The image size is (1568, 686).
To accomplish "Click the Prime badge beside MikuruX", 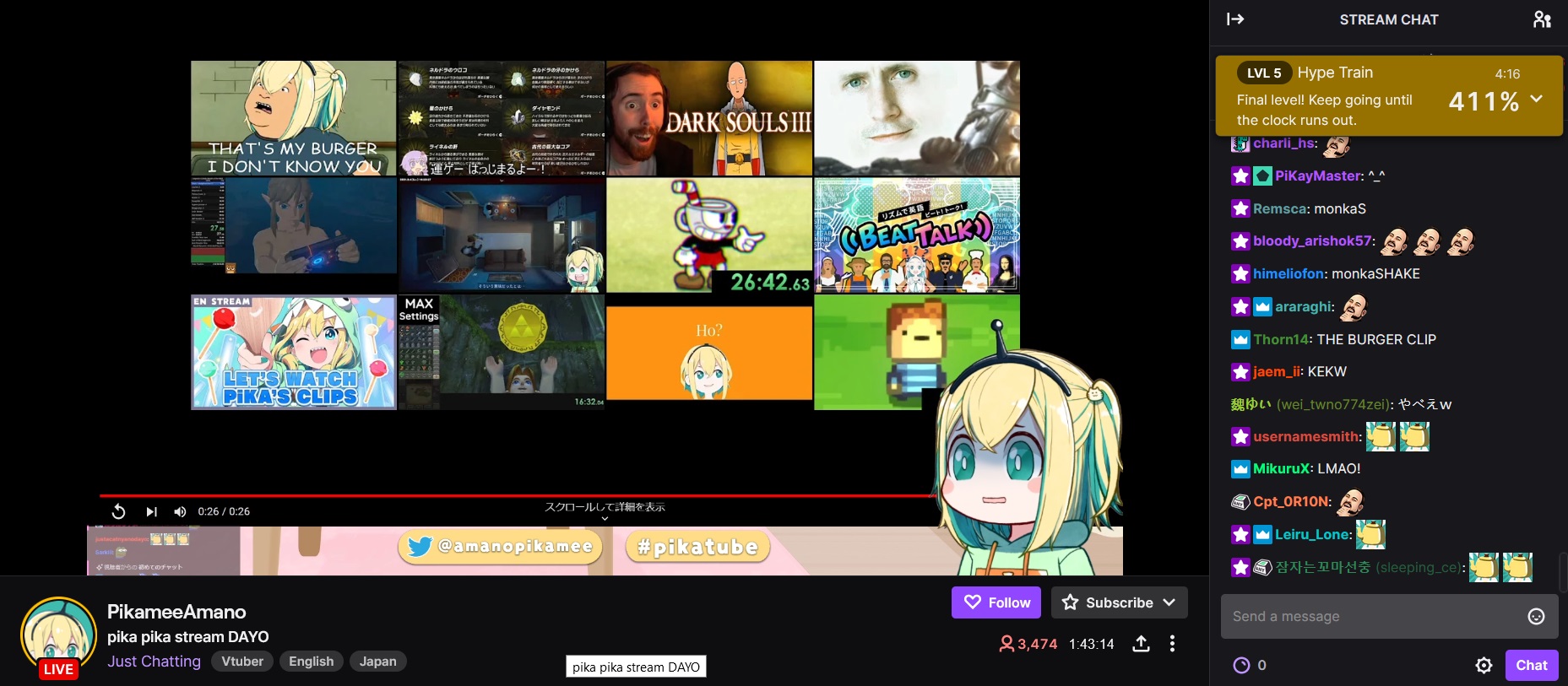I will [1240, 469].
